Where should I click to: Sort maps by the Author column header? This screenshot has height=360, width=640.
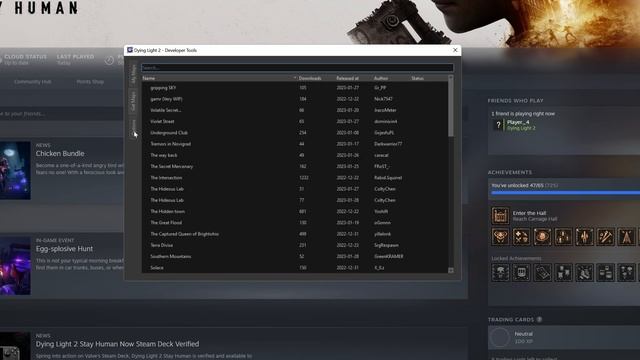(391, 78)
